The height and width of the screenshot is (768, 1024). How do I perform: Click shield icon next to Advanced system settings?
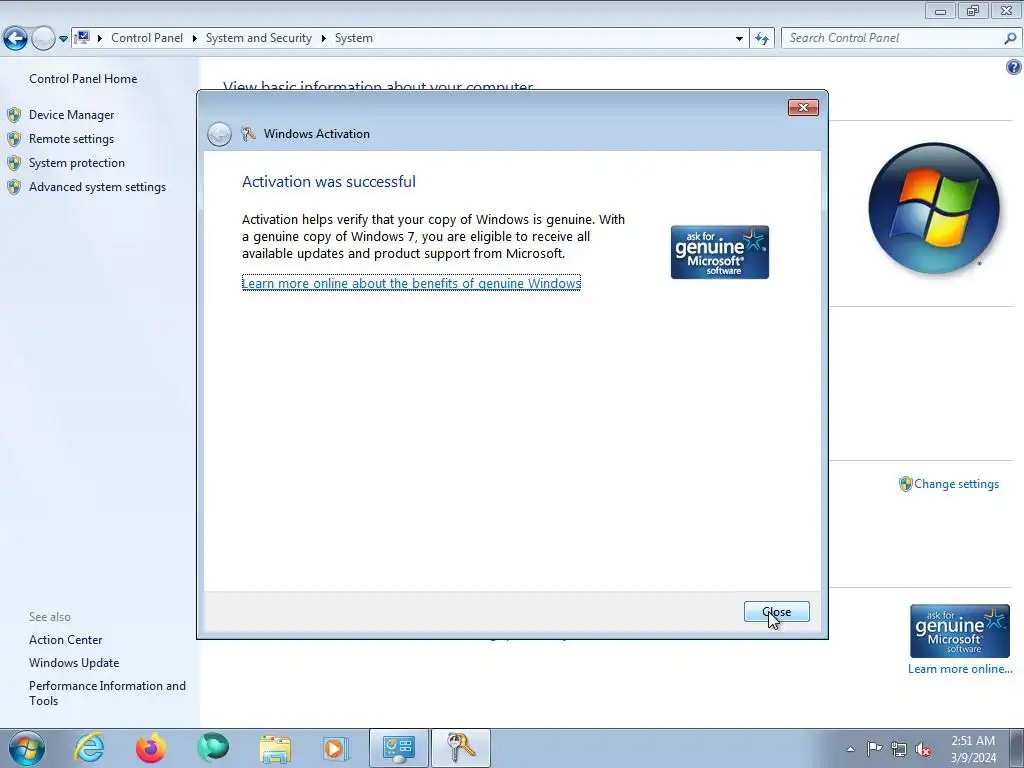pyautogui.click(x=14, y=187)
